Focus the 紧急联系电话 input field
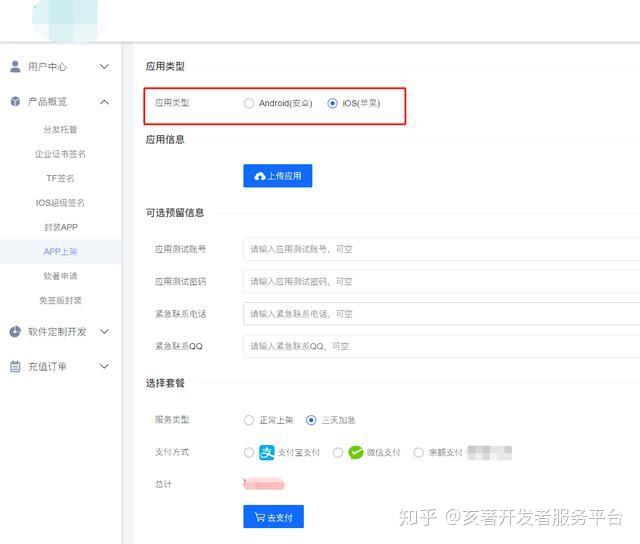 442,314
